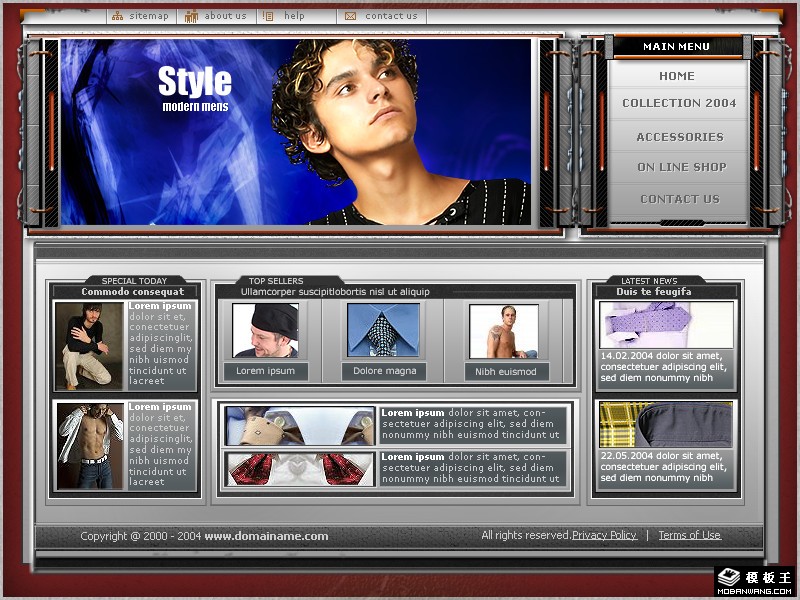Open contact us in top navigation

tap(391, 16)
